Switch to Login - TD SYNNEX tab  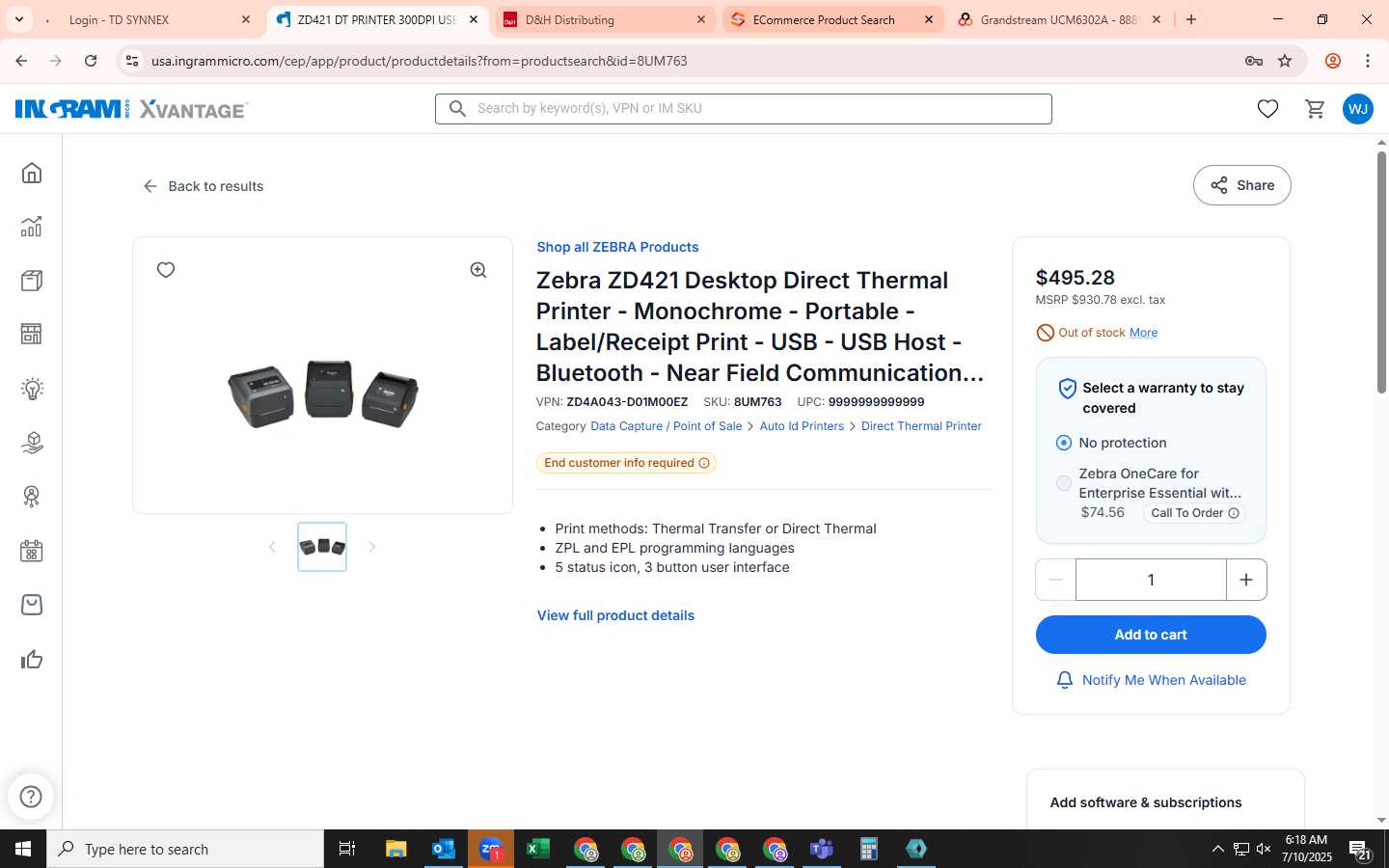[x=150, y=19]
